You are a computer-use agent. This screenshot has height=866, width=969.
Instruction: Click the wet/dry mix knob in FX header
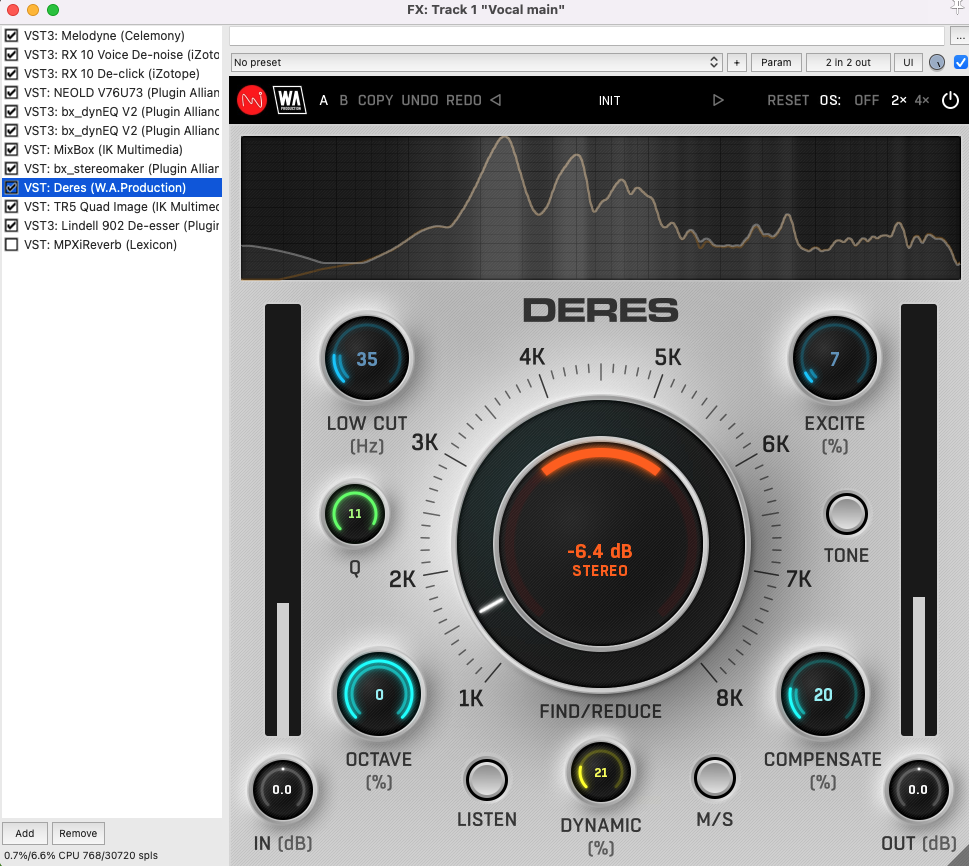(937, 62)
